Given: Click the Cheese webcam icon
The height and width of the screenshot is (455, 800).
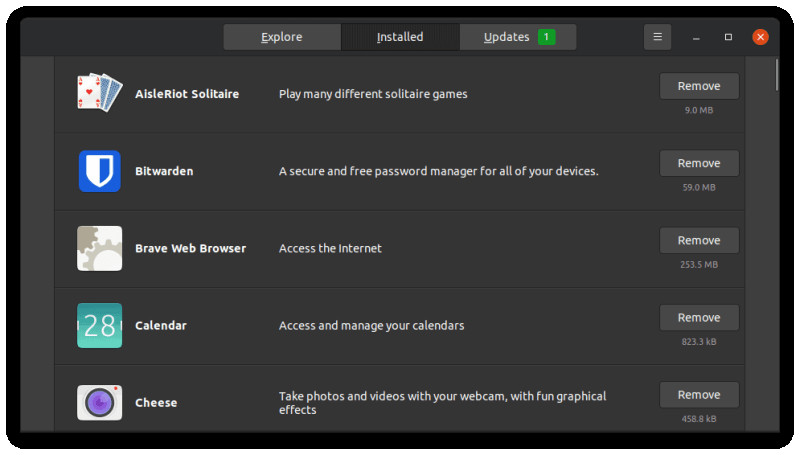Looking at the screenshot, I should point(99,402).
